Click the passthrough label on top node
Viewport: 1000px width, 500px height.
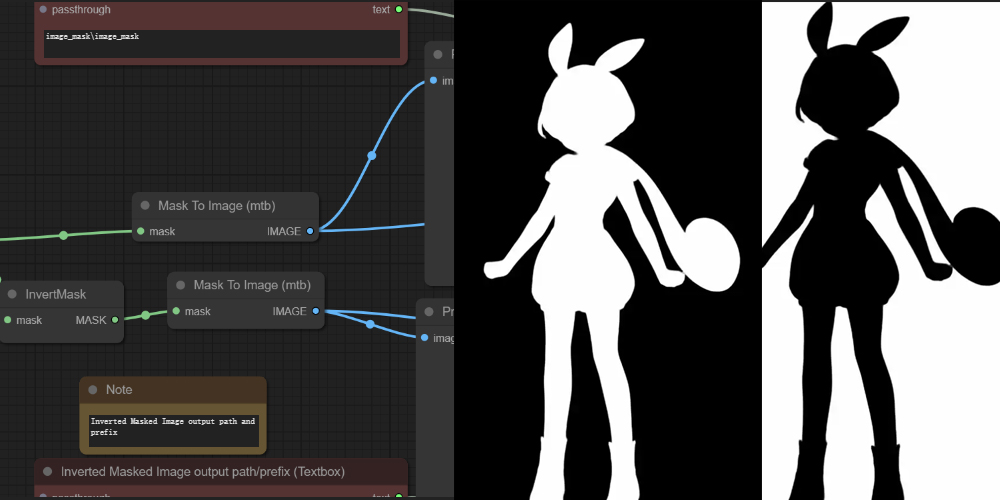coord(81,10)
